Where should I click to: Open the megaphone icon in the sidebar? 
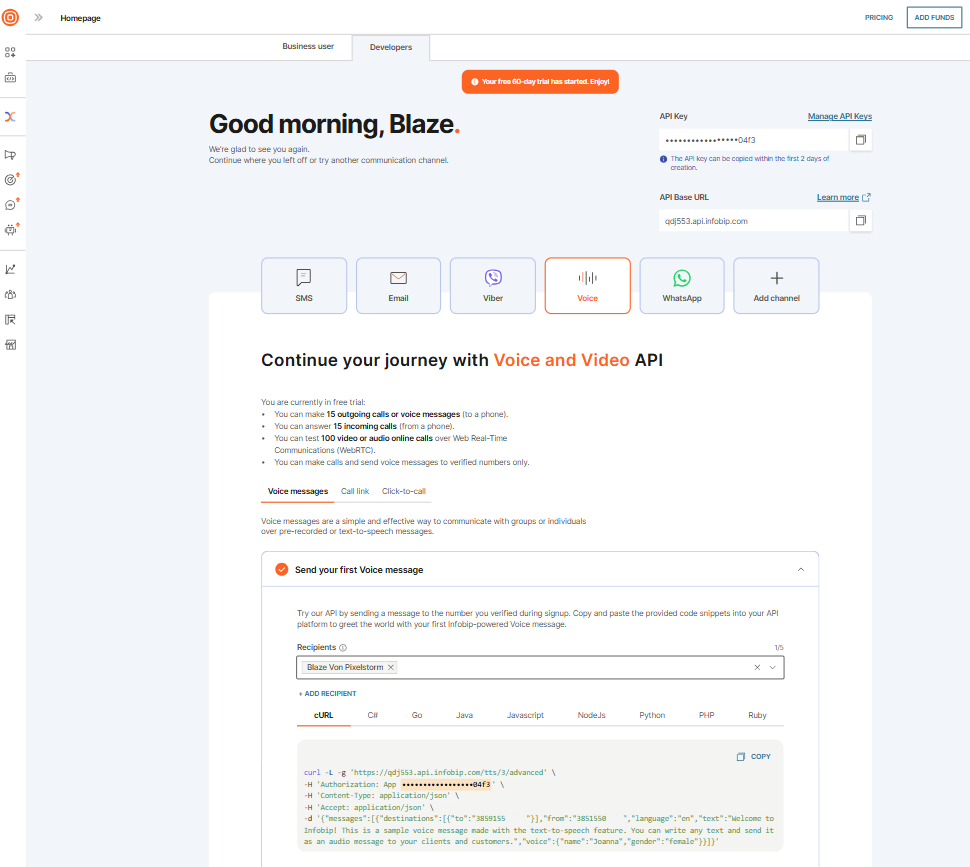[x=11, y=155]
